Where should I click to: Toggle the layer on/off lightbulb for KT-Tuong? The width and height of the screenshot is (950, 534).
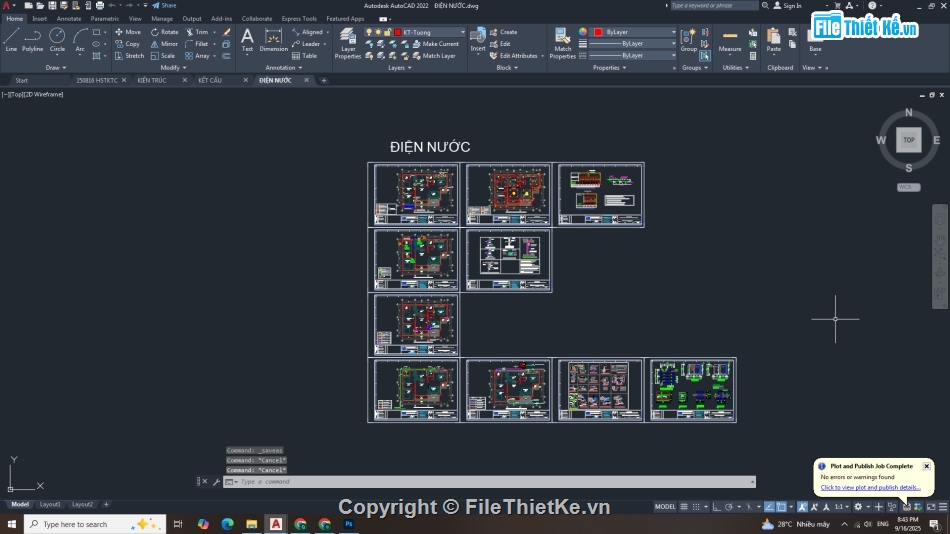[x=369, y=32]
